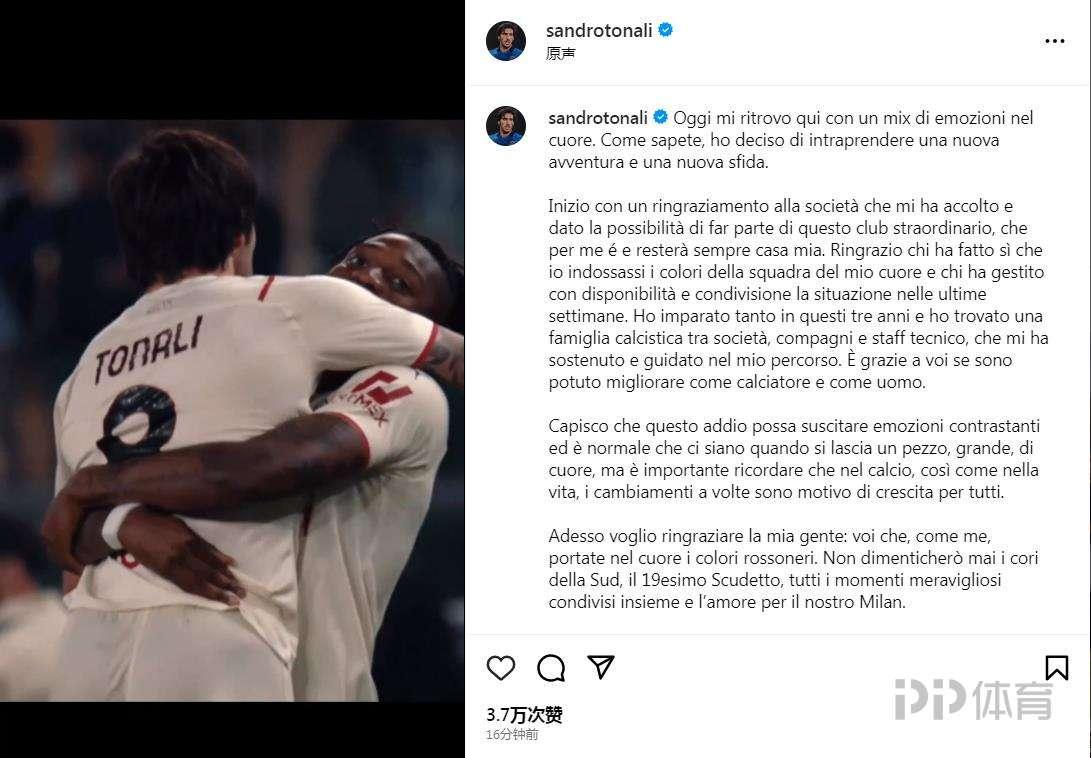Click verified badge in the caption
This screenshot has height=758, width=1091.
[x=660, y=117]
